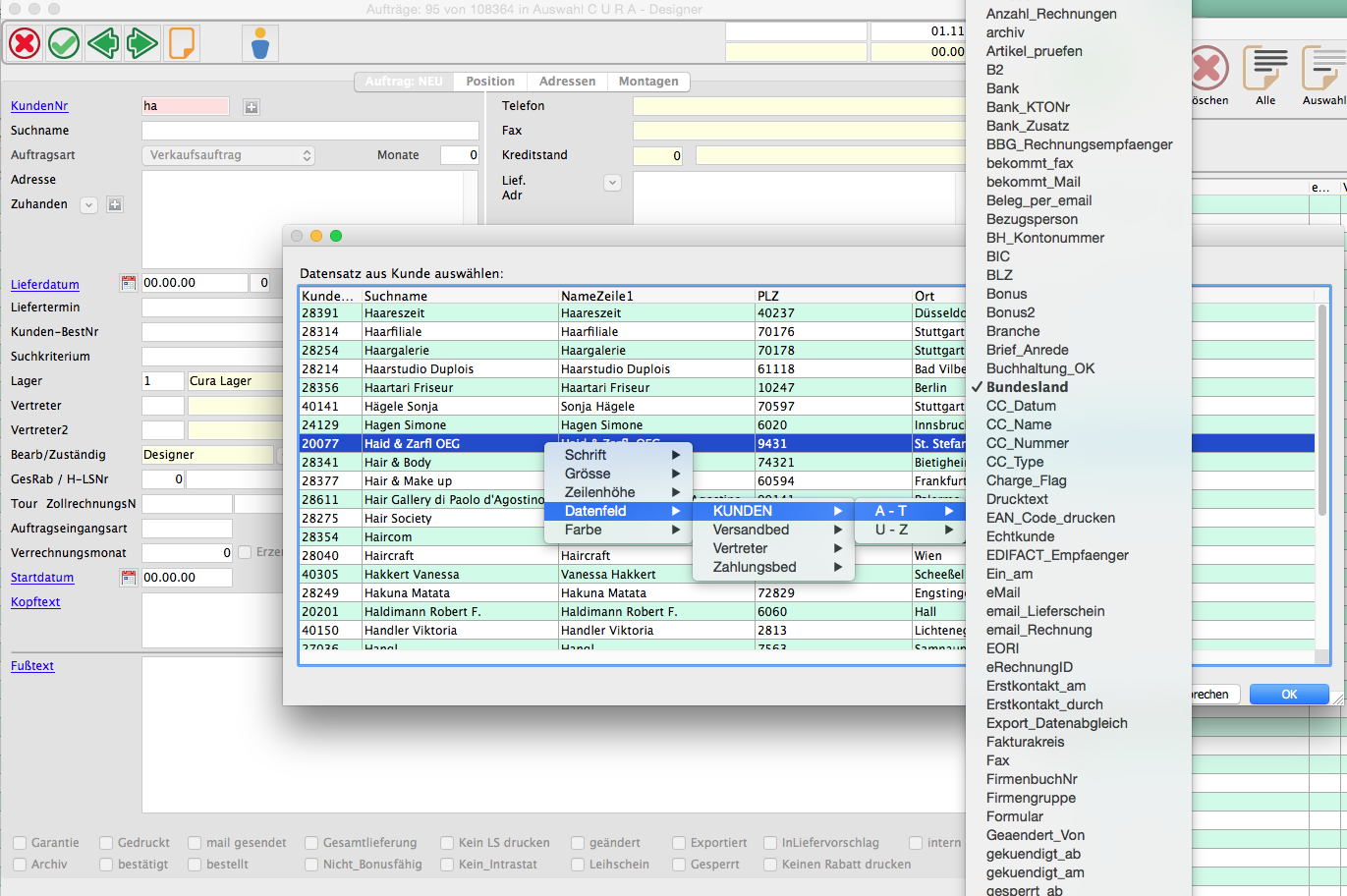Click the yellow zoom button of dialog

(x=315, y=236)
